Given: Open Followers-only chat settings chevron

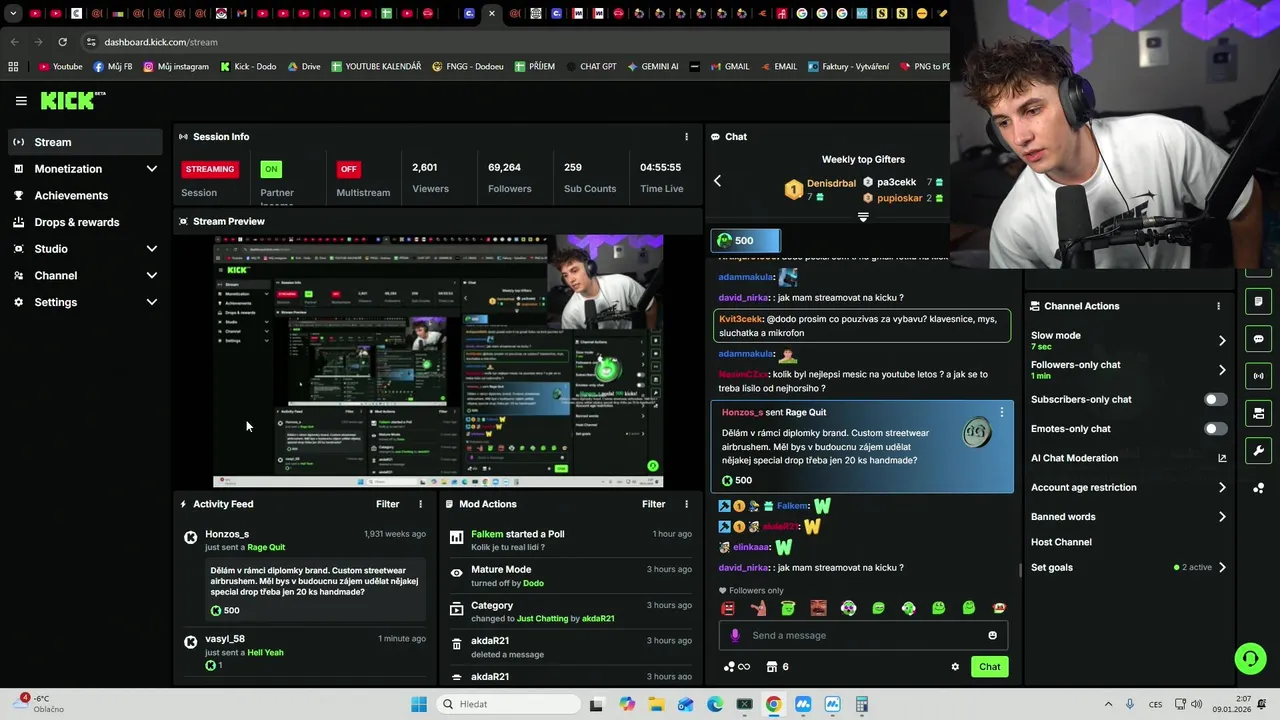Looking at the screenshot, I should (x=1222, y=370).
